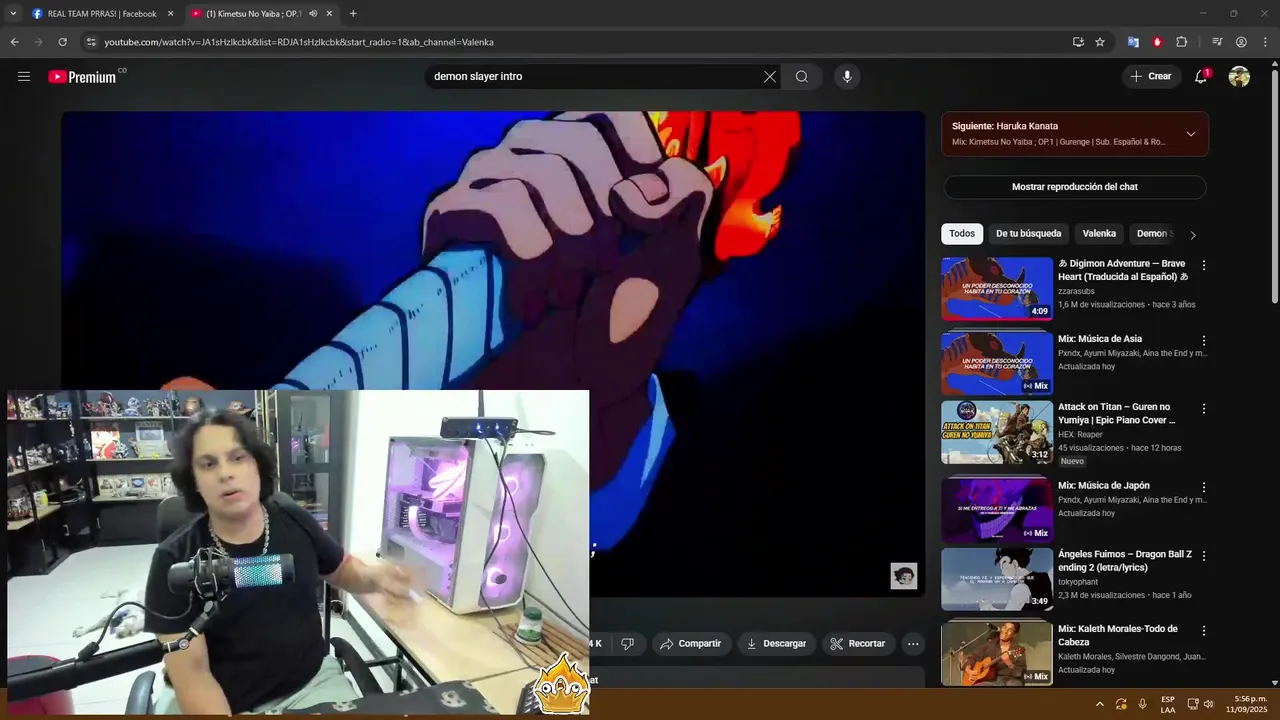This screenshot has height=720, width=1280.
Task: Open Ángeles Fuimos Dragon Ball Z thumbnail
Action: point(997,579)
